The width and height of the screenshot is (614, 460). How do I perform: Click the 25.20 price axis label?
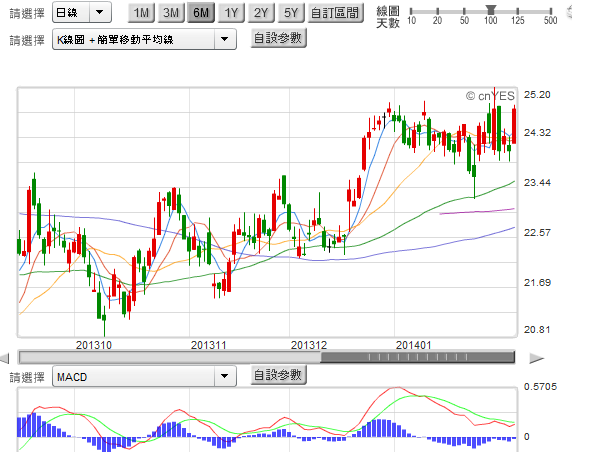[x=537, y=95]
